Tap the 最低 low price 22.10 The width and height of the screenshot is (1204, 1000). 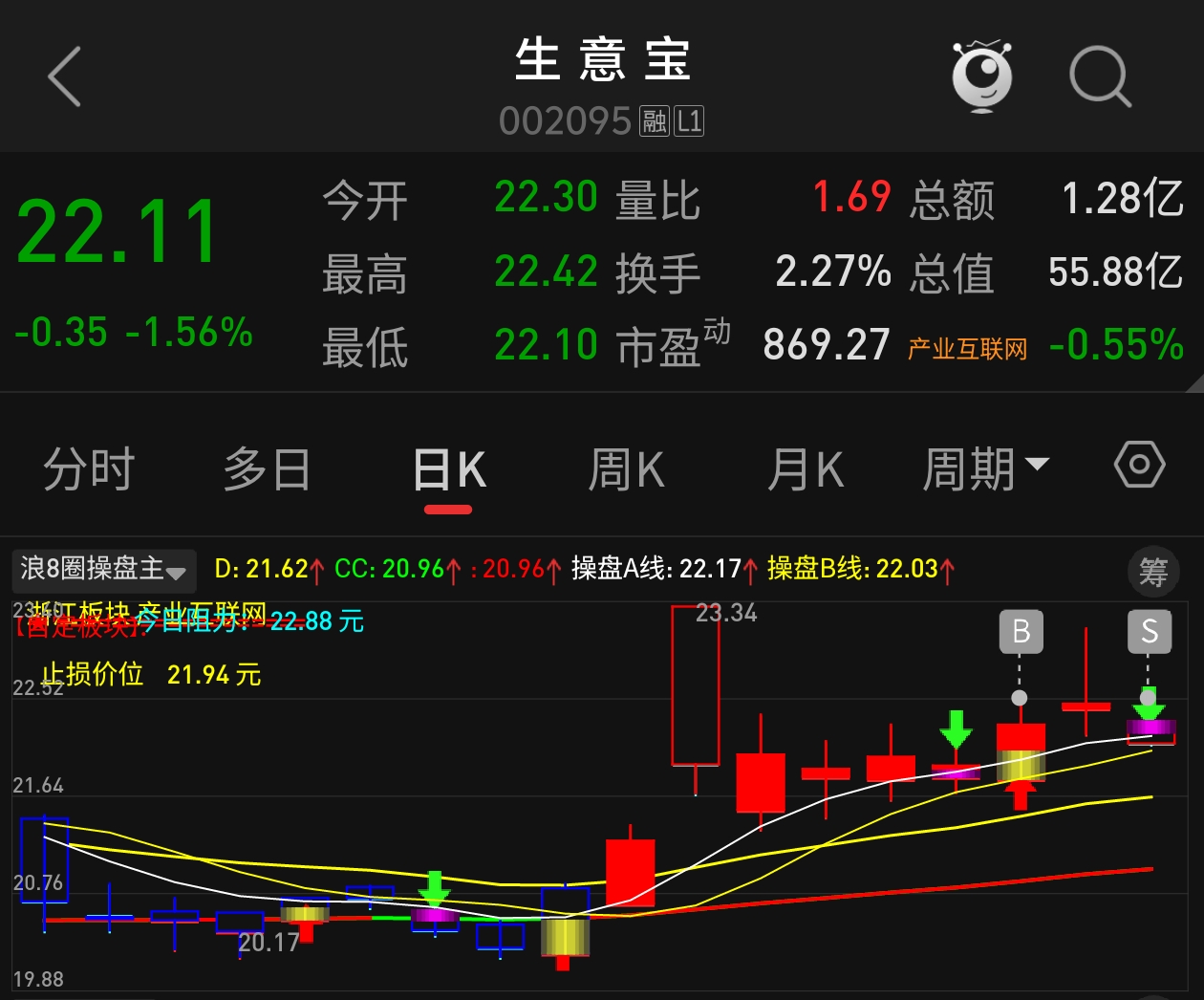pos(546,345)
